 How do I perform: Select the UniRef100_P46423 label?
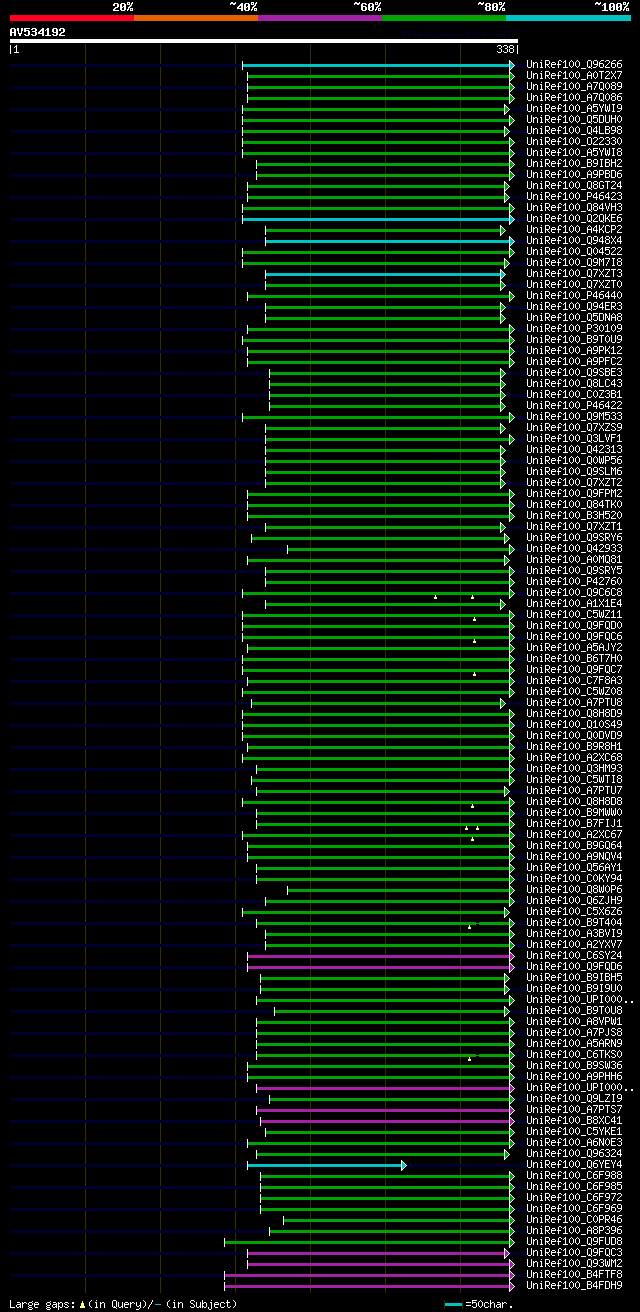[574, 197]
